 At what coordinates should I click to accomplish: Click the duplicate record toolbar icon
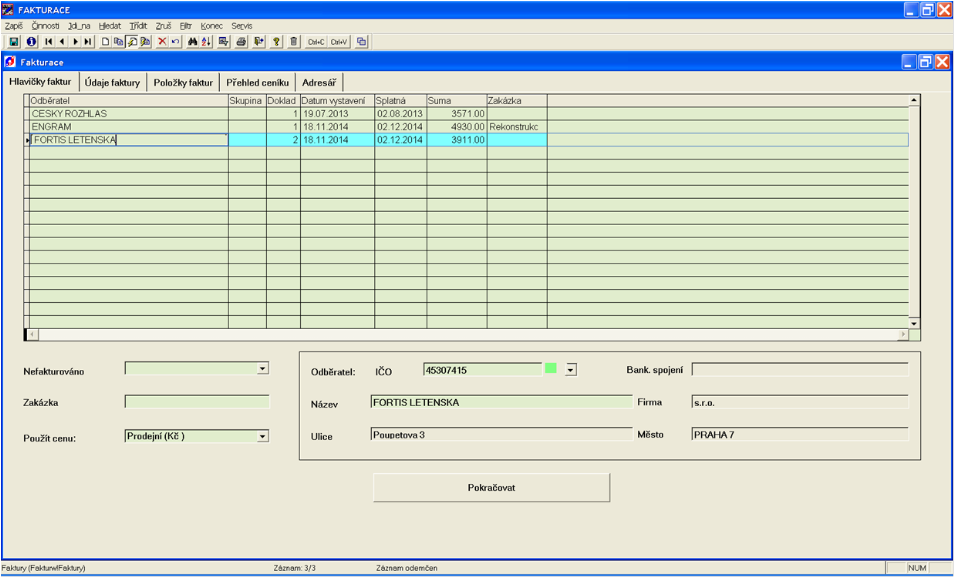[119, 41]
